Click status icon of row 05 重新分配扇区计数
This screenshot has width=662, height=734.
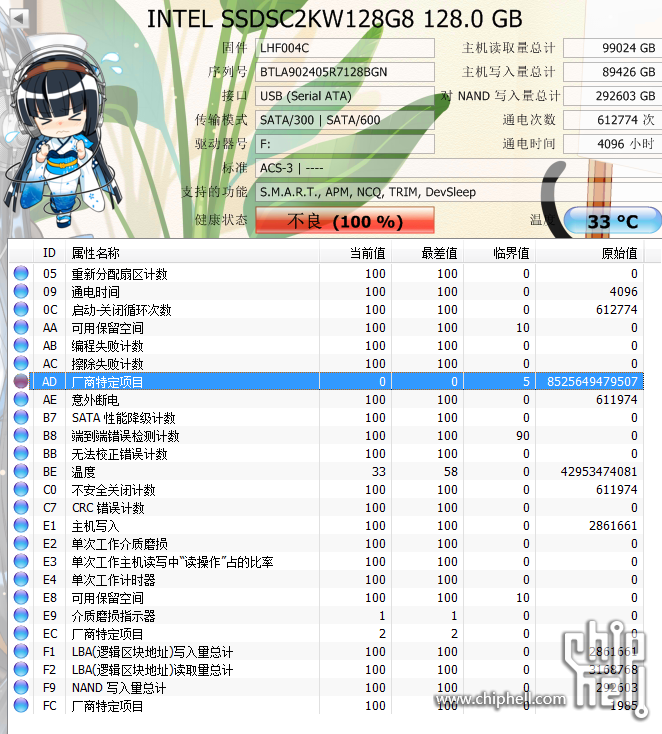(x=21, y=273)
